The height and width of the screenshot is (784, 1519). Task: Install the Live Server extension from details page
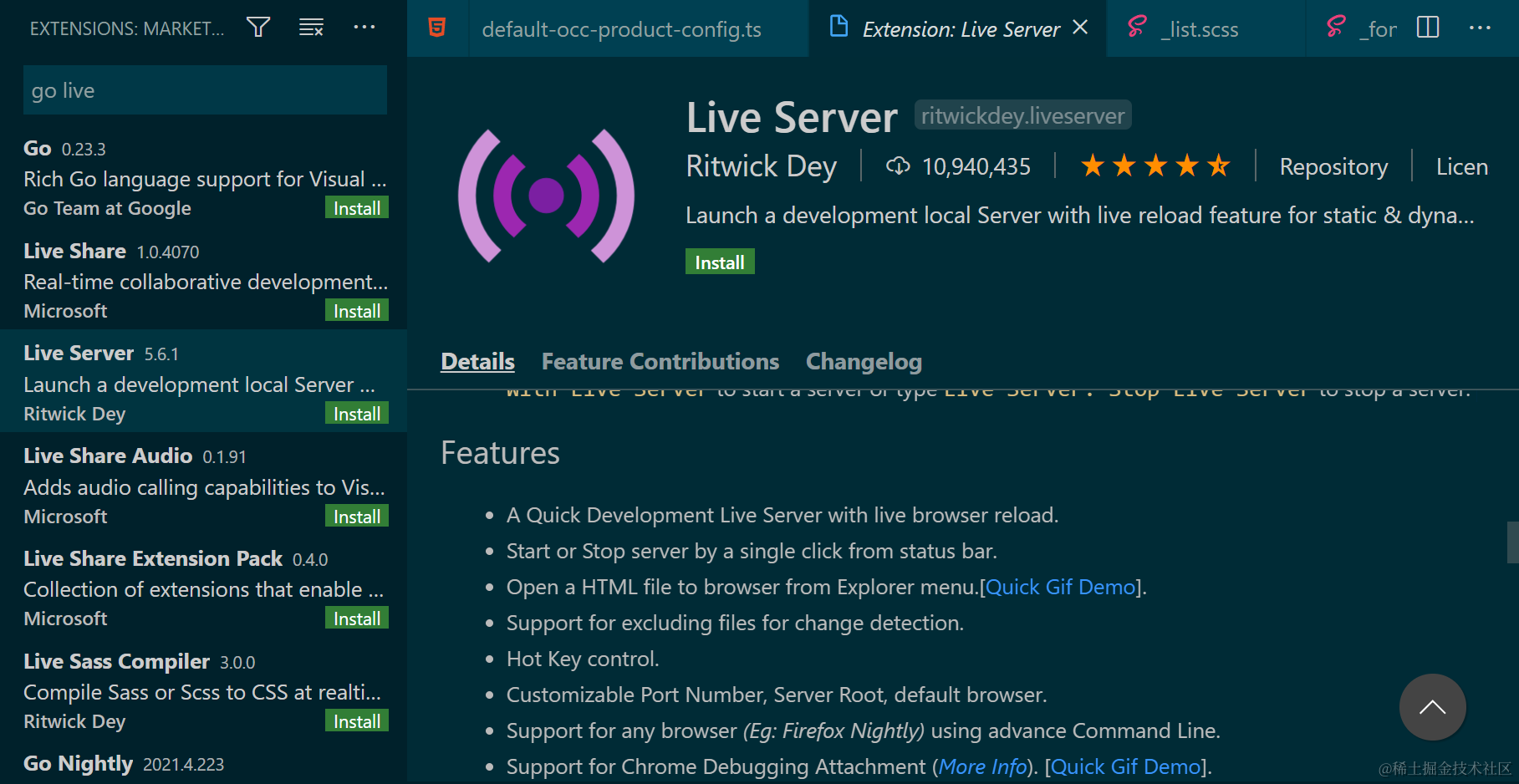click(720, 262)
